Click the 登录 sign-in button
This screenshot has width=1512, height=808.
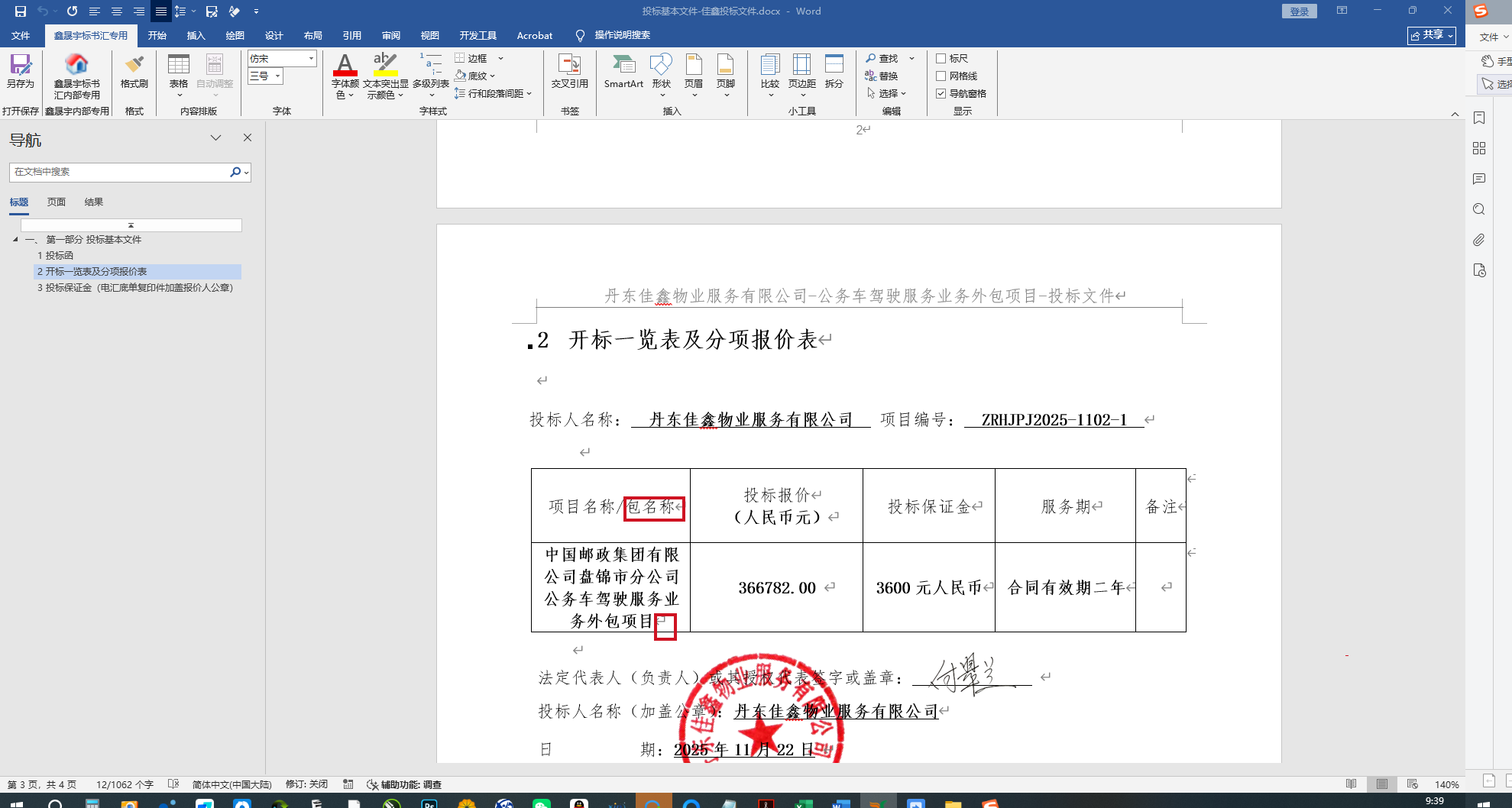click(x=1300, y=11)
